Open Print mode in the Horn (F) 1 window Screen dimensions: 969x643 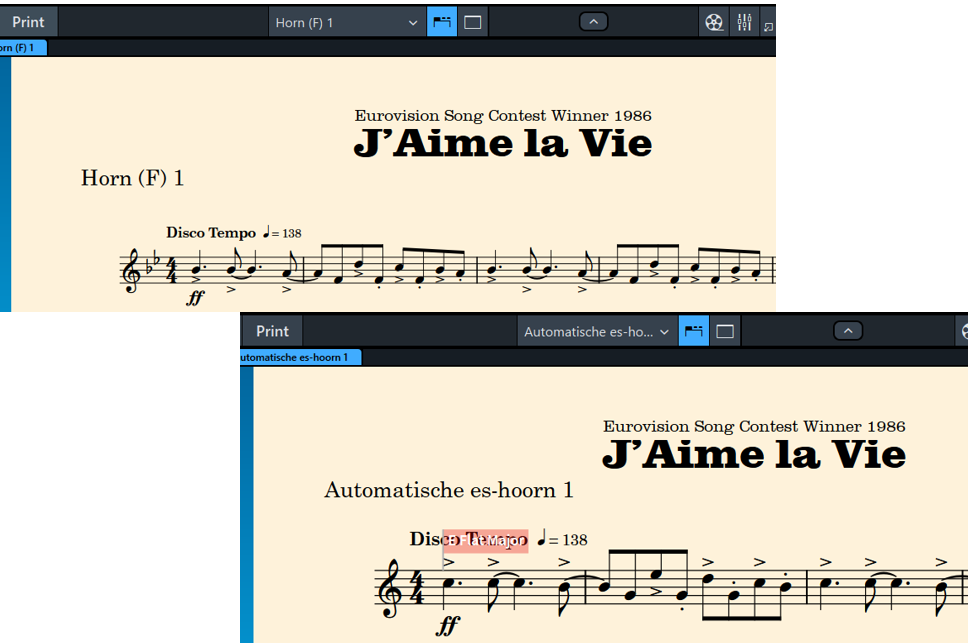[28, 22]
